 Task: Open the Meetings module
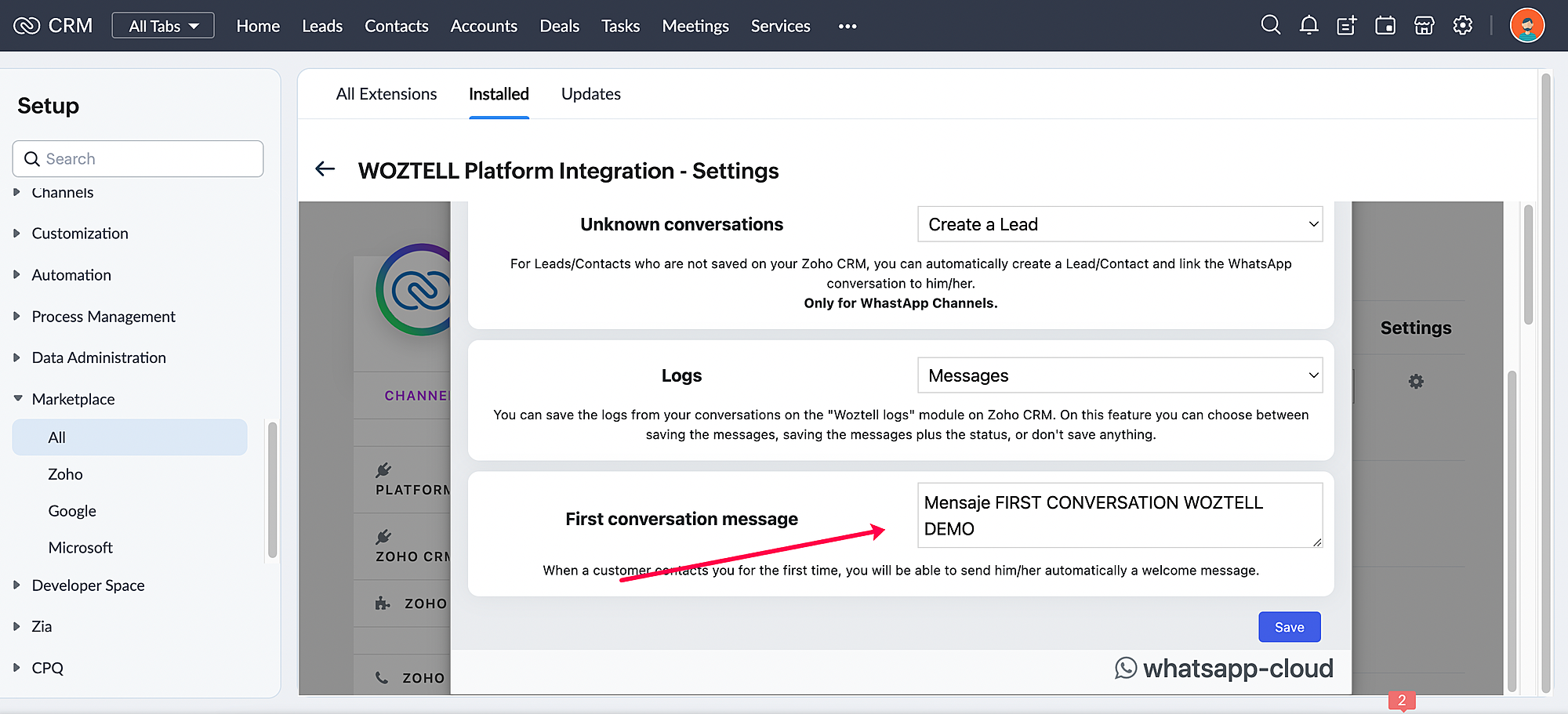click(695, 26)
